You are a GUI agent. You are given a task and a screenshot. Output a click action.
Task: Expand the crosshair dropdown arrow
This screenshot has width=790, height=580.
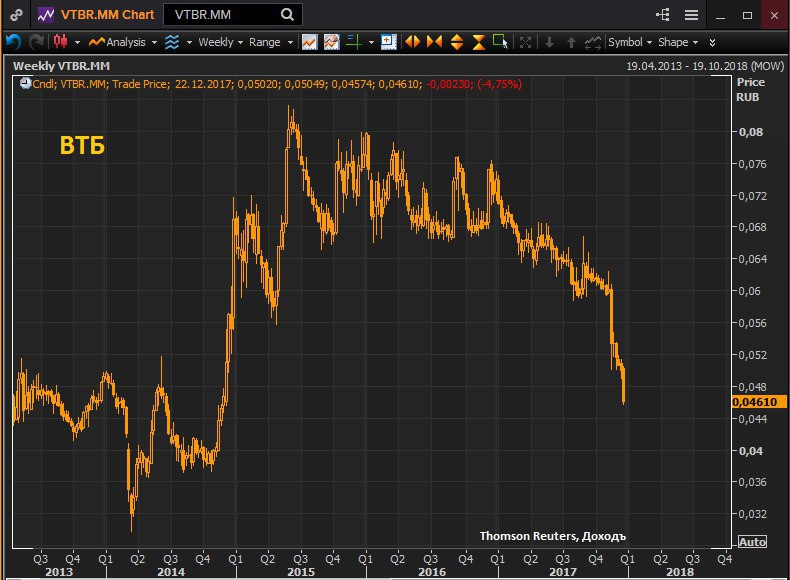[x=371, y=42]
